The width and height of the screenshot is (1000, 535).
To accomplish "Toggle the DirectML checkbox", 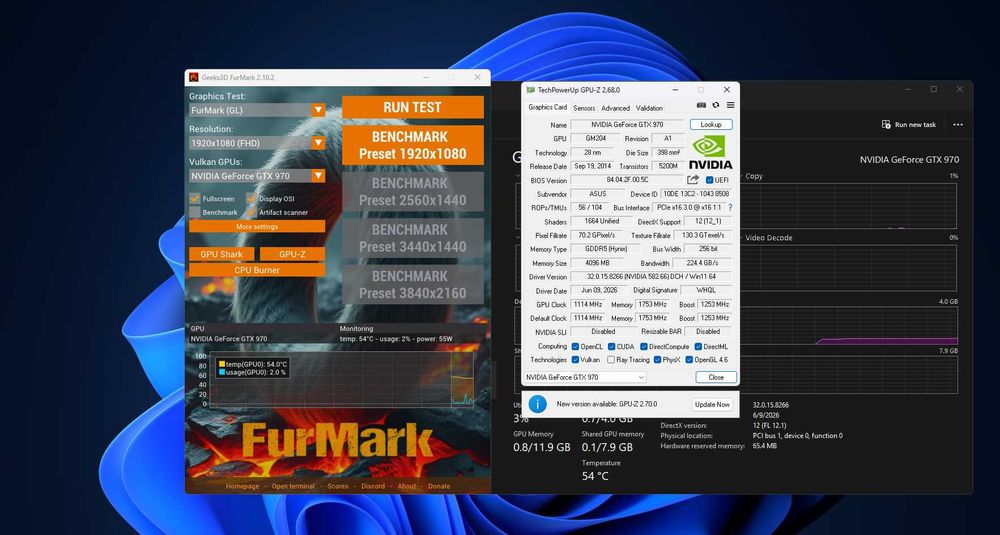I will coord(698,347).
